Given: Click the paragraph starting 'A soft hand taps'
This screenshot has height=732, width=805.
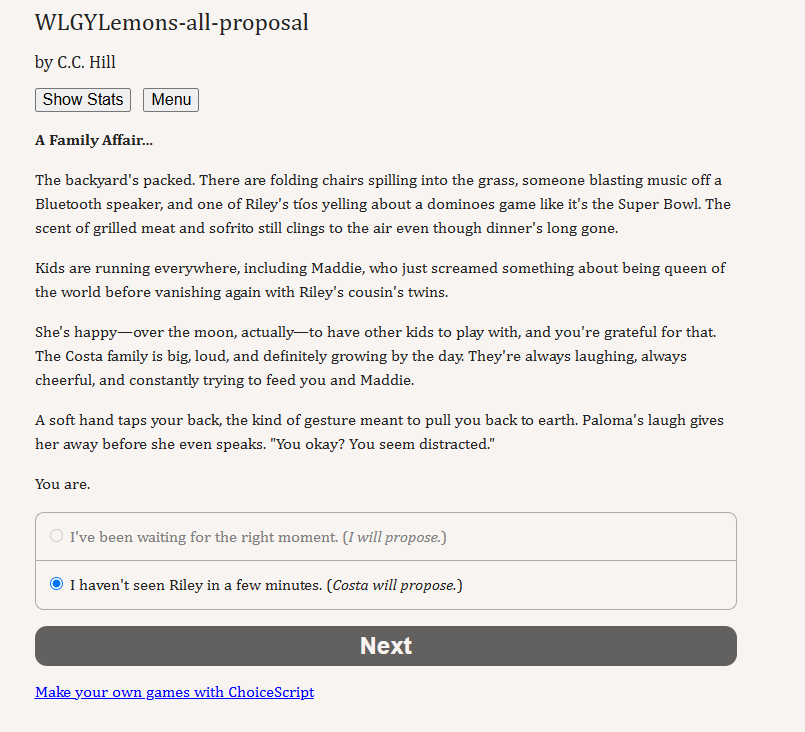Looking at the screenshot, I should (x=379, y=432).
